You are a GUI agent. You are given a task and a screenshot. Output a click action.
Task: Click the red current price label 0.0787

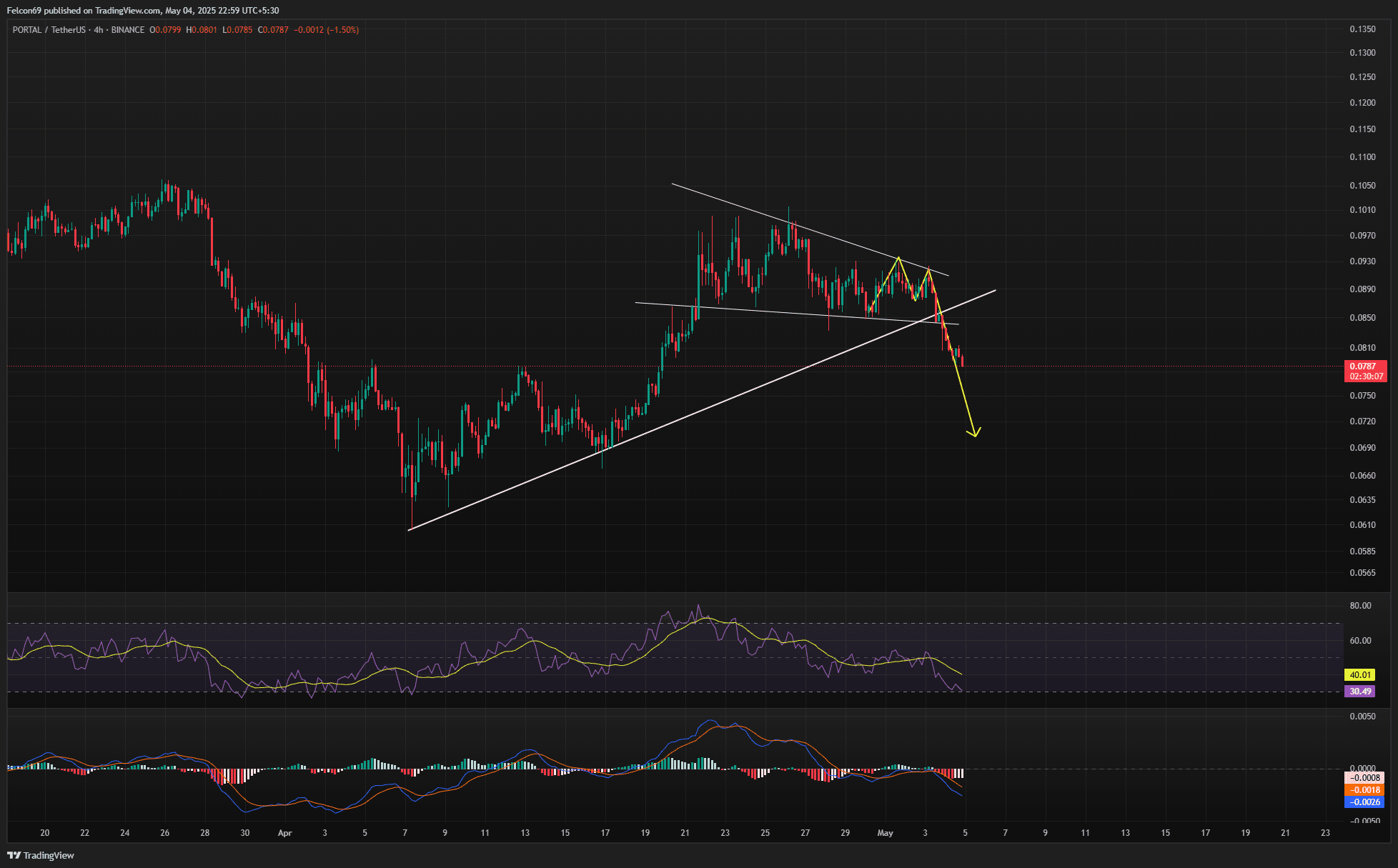(1363, 366)
